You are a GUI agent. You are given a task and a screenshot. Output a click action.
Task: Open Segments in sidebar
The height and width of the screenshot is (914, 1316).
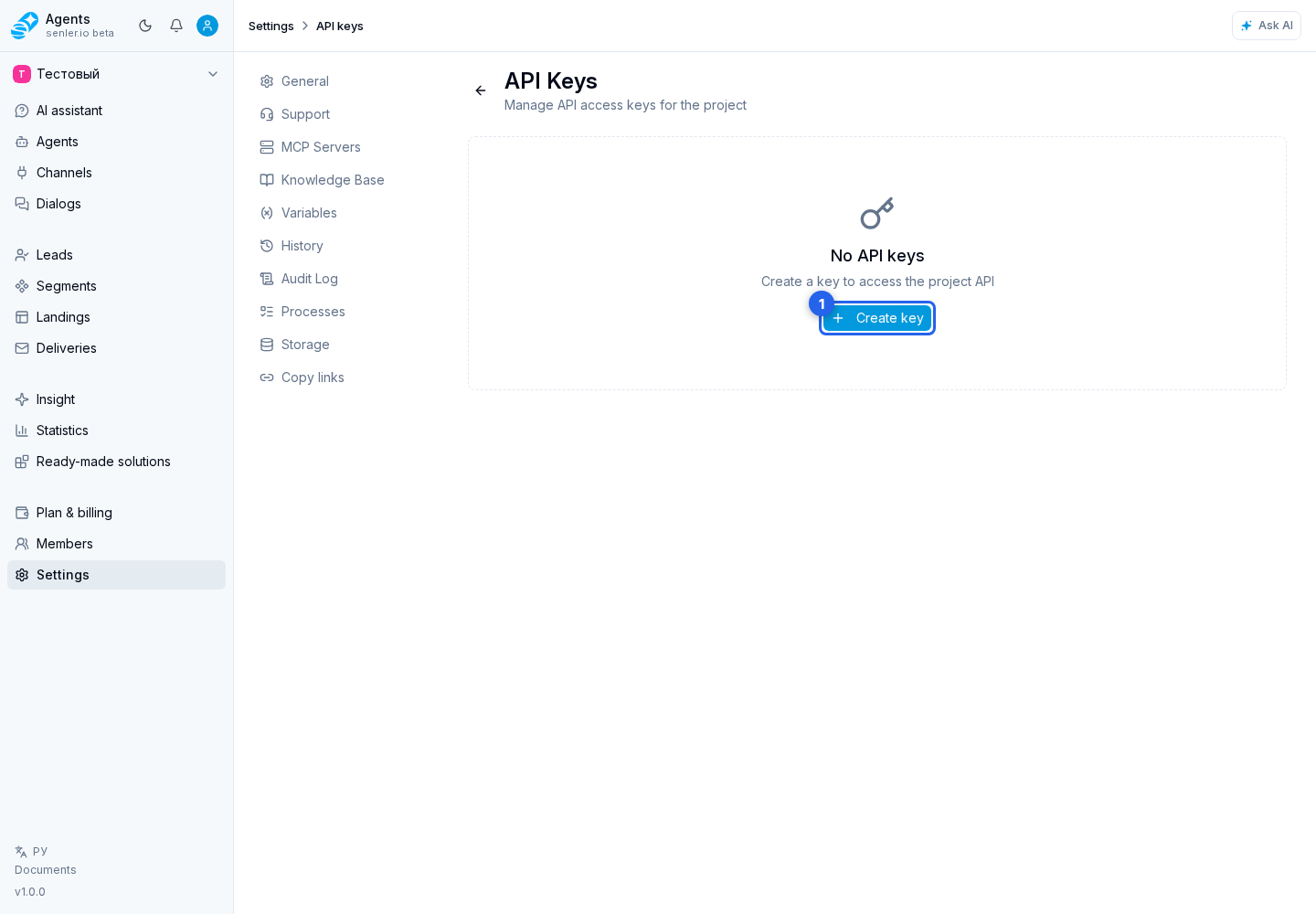[x=116, y=286]
